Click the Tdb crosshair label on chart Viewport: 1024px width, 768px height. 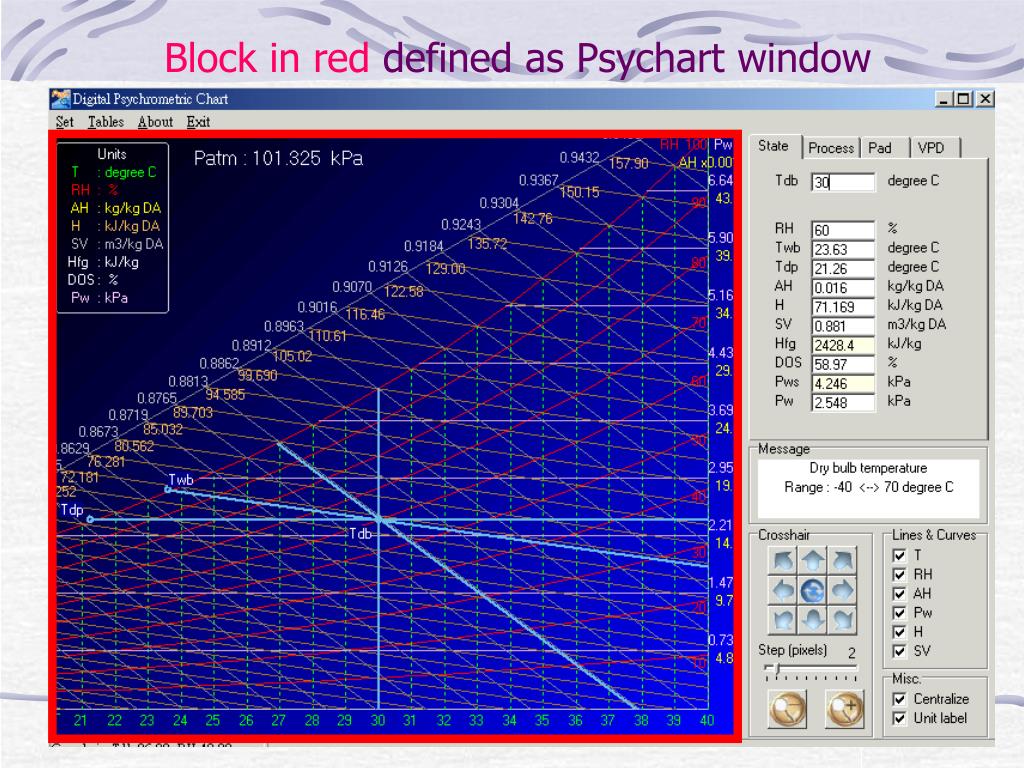[x=360, y=534]
